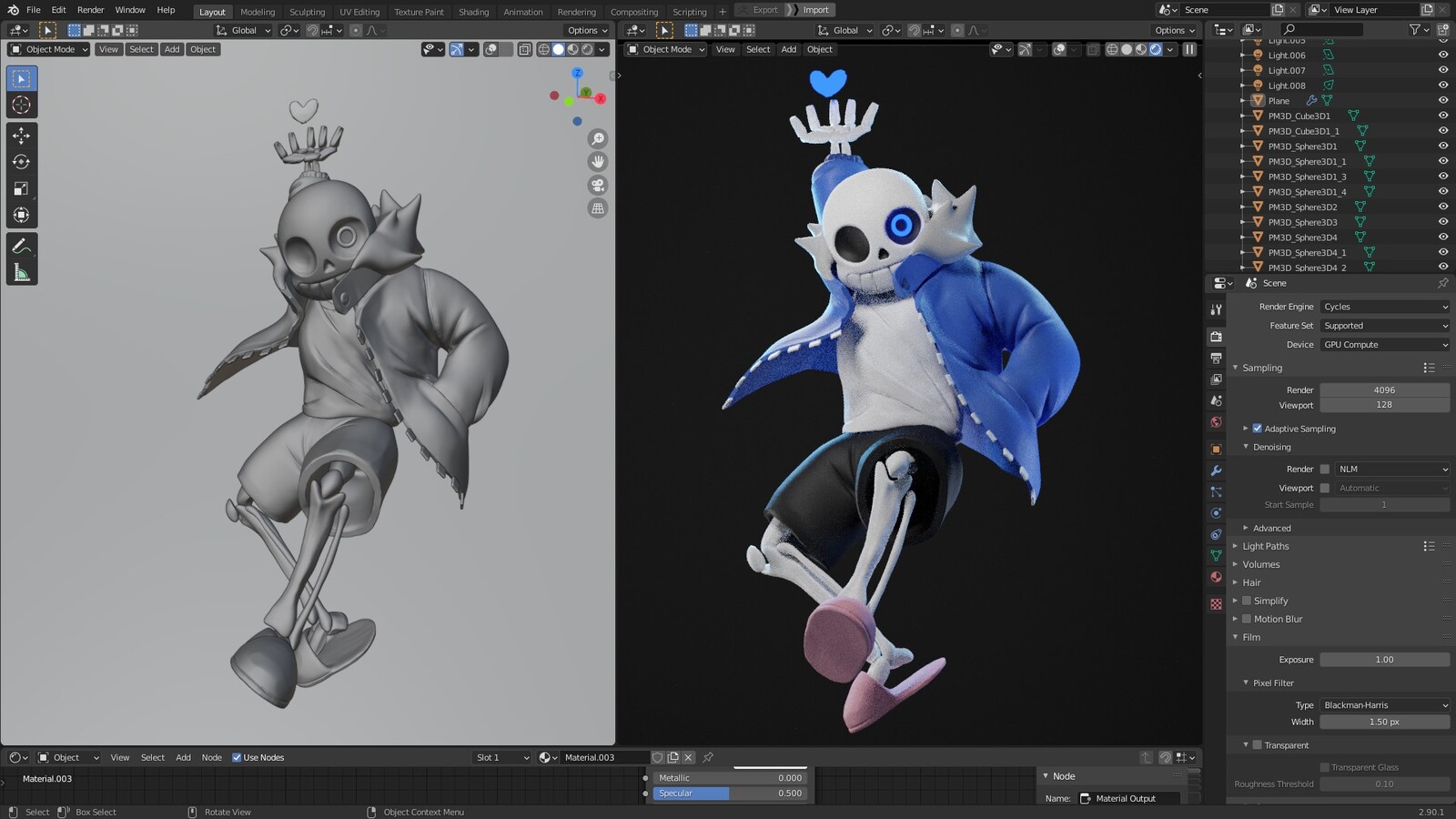The image size is (1456, 819).
Task: Open the Object Mode selector in right viewport
Action: 666,49
